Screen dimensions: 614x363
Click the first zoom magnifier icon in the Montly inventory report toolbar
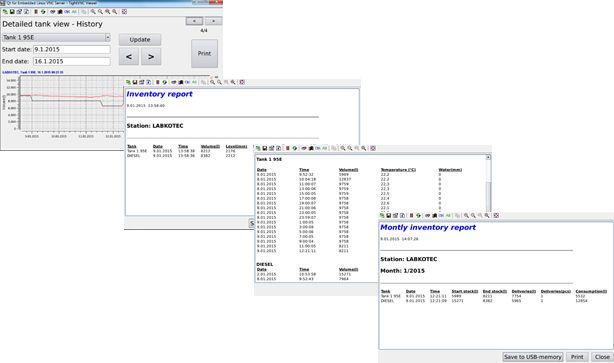pyautogui.click(x=466, y=215)
